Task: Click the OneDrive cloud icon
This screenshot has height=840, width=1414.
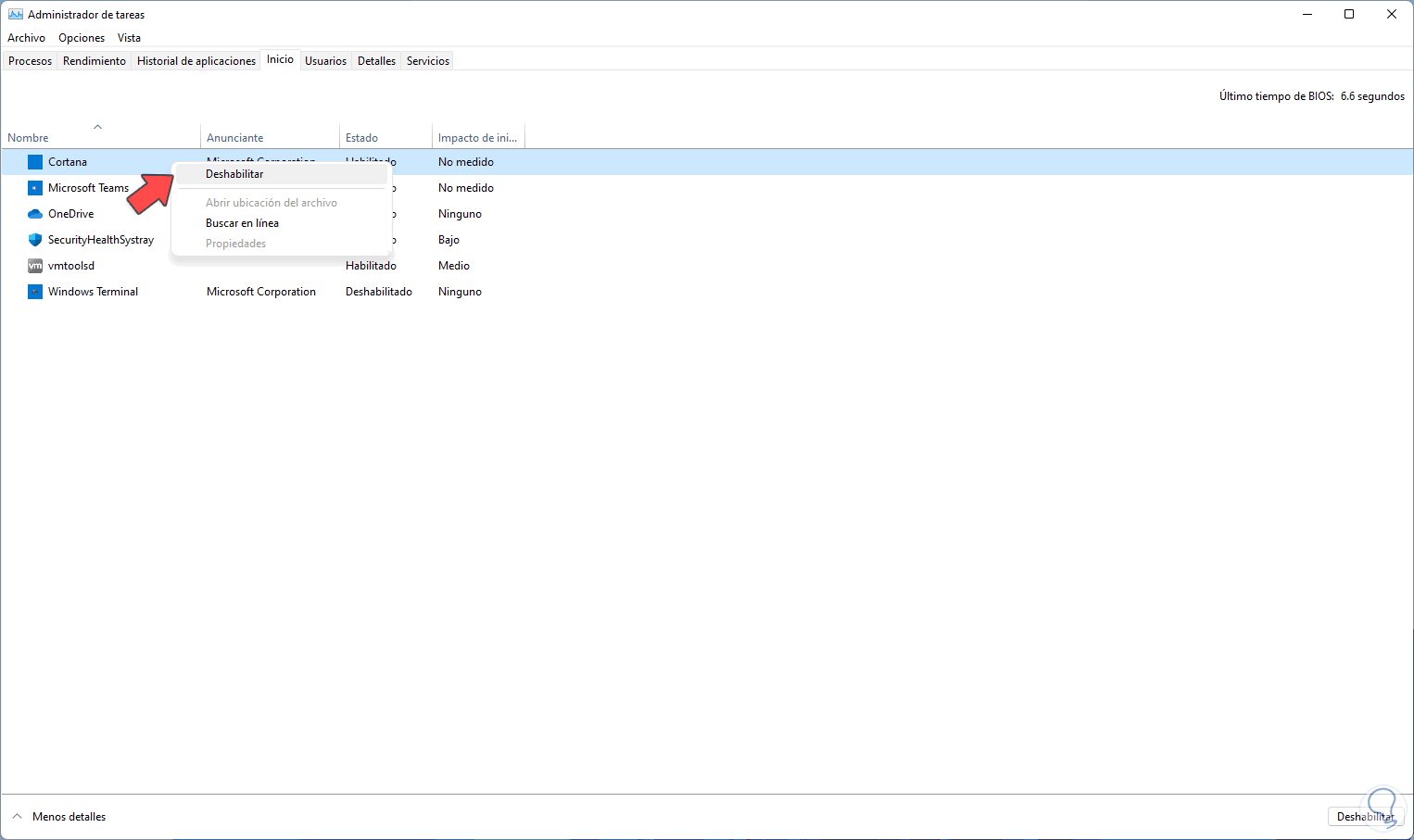Action: [35, 214]
